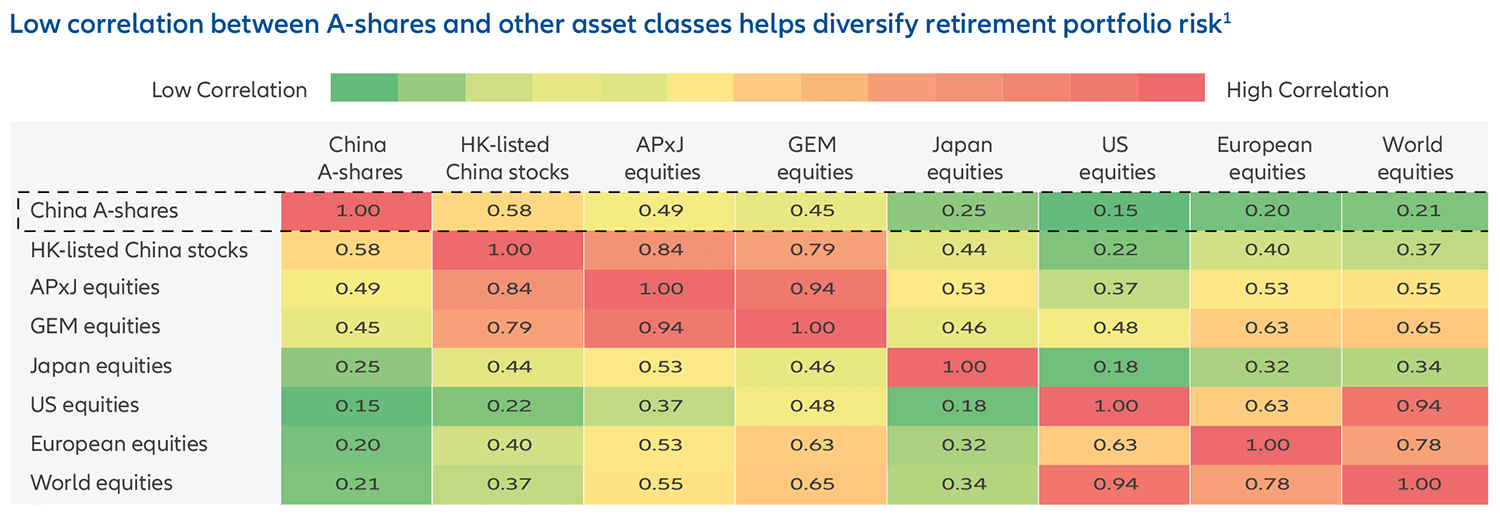Click the 0.15 cell in China A-shares row

1116,211
